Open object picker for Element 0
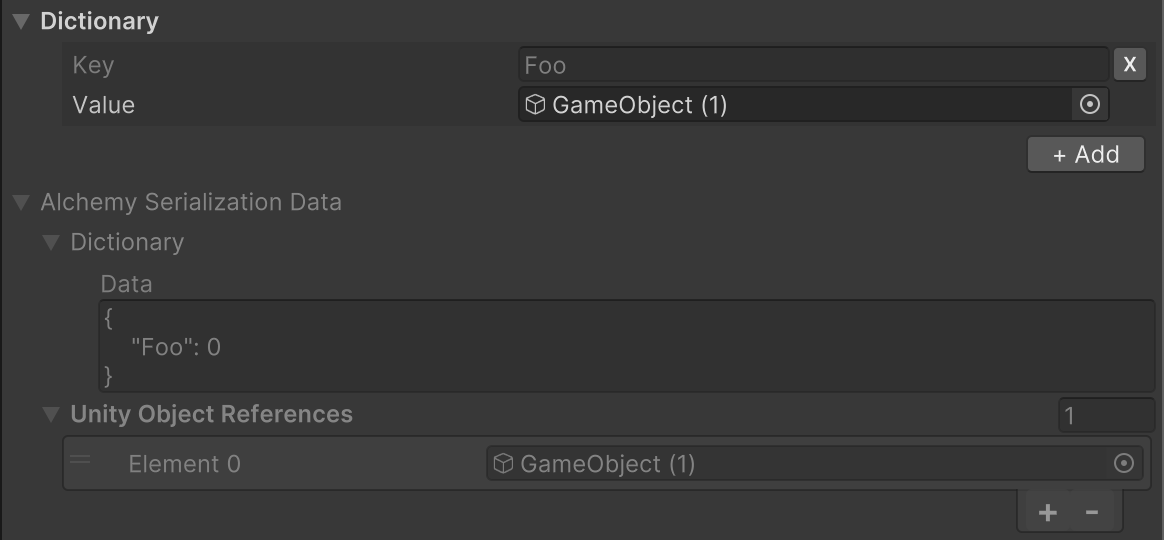This screenshot has height=540, width=1164. click(1123, 463)
